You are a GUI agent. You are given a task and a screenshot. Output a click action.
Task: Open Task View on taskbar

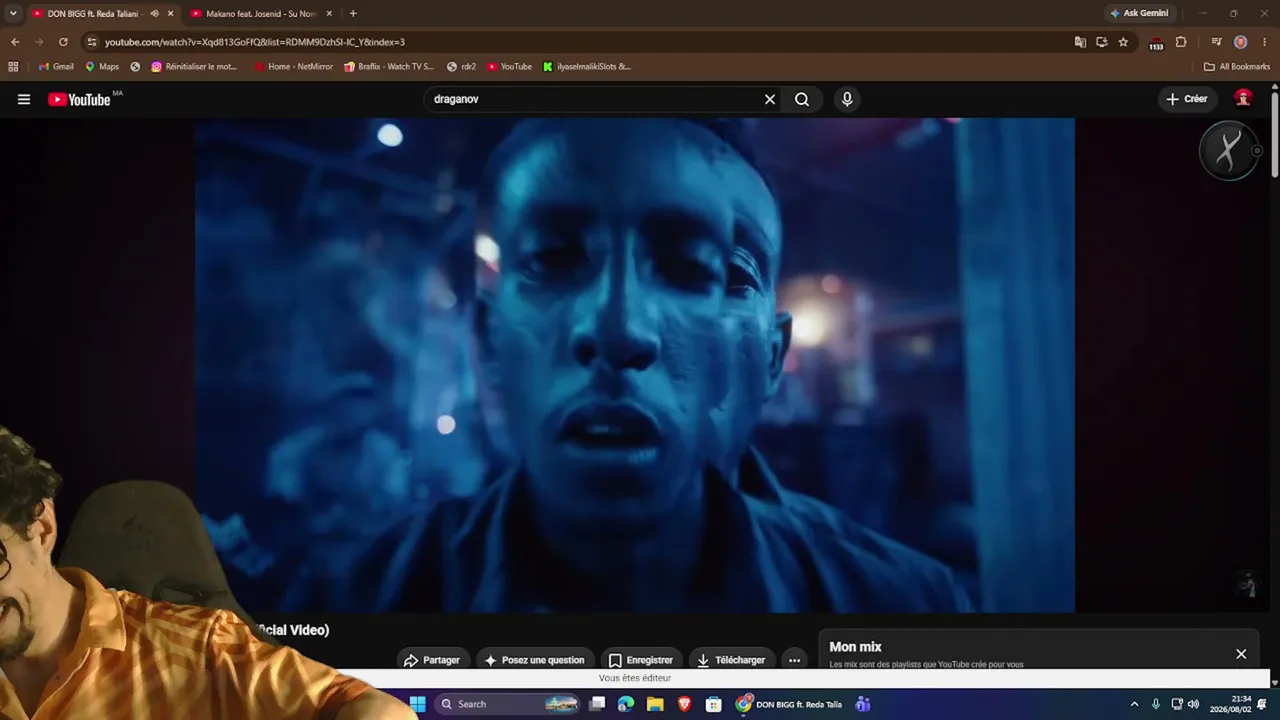597,704
